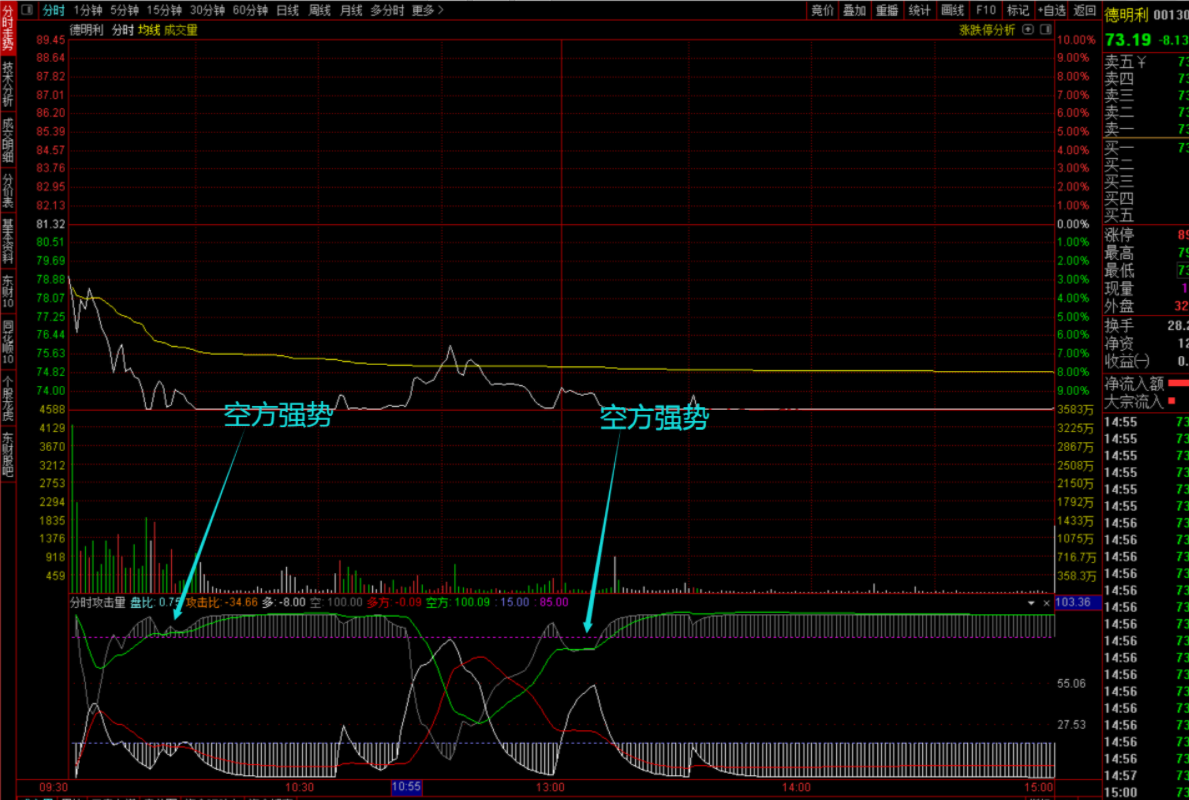This screenshot has height=800, width=1189.
Task: Open F10 company information
Action: pos(986,10)
